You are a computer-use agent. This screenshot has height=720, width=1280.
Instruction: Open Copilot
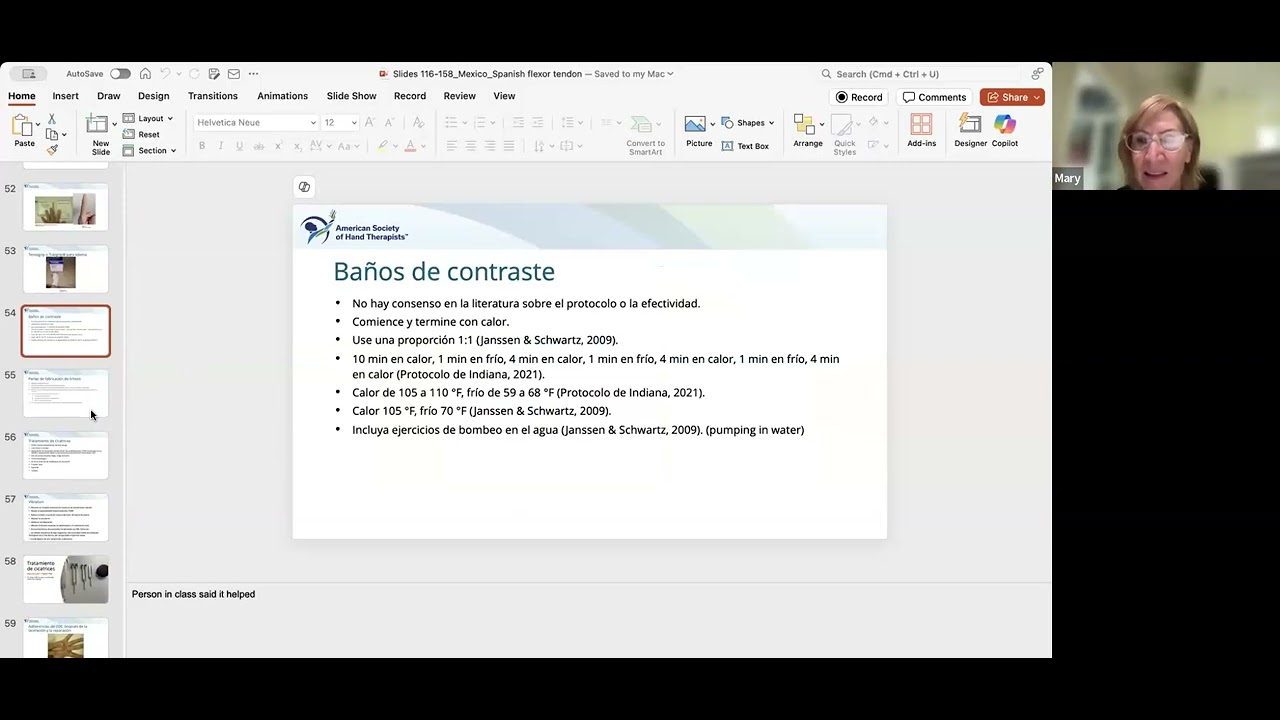click(1005, 129)
